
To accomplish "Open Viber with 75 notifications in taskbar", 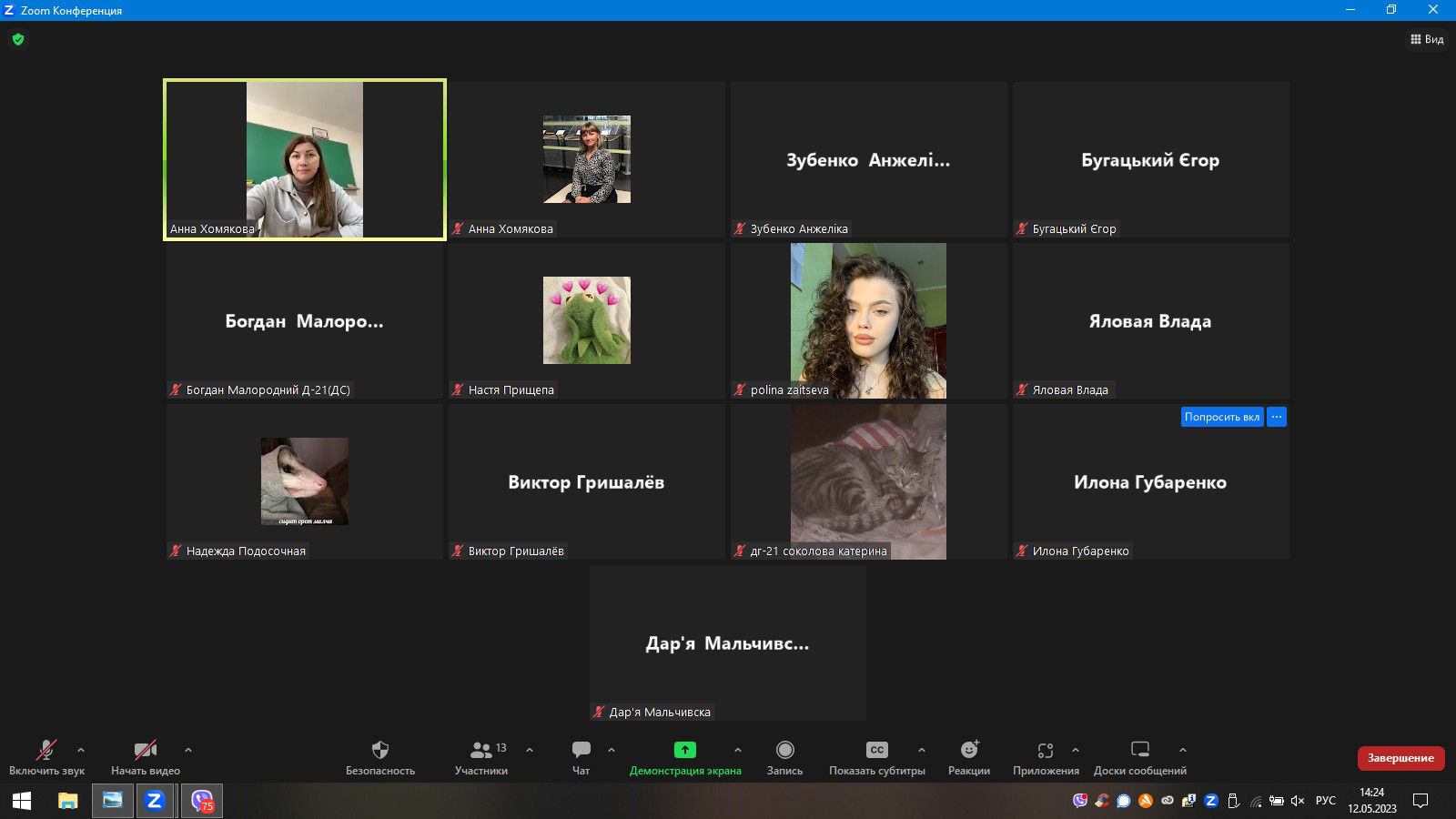I will click(202, 801).
